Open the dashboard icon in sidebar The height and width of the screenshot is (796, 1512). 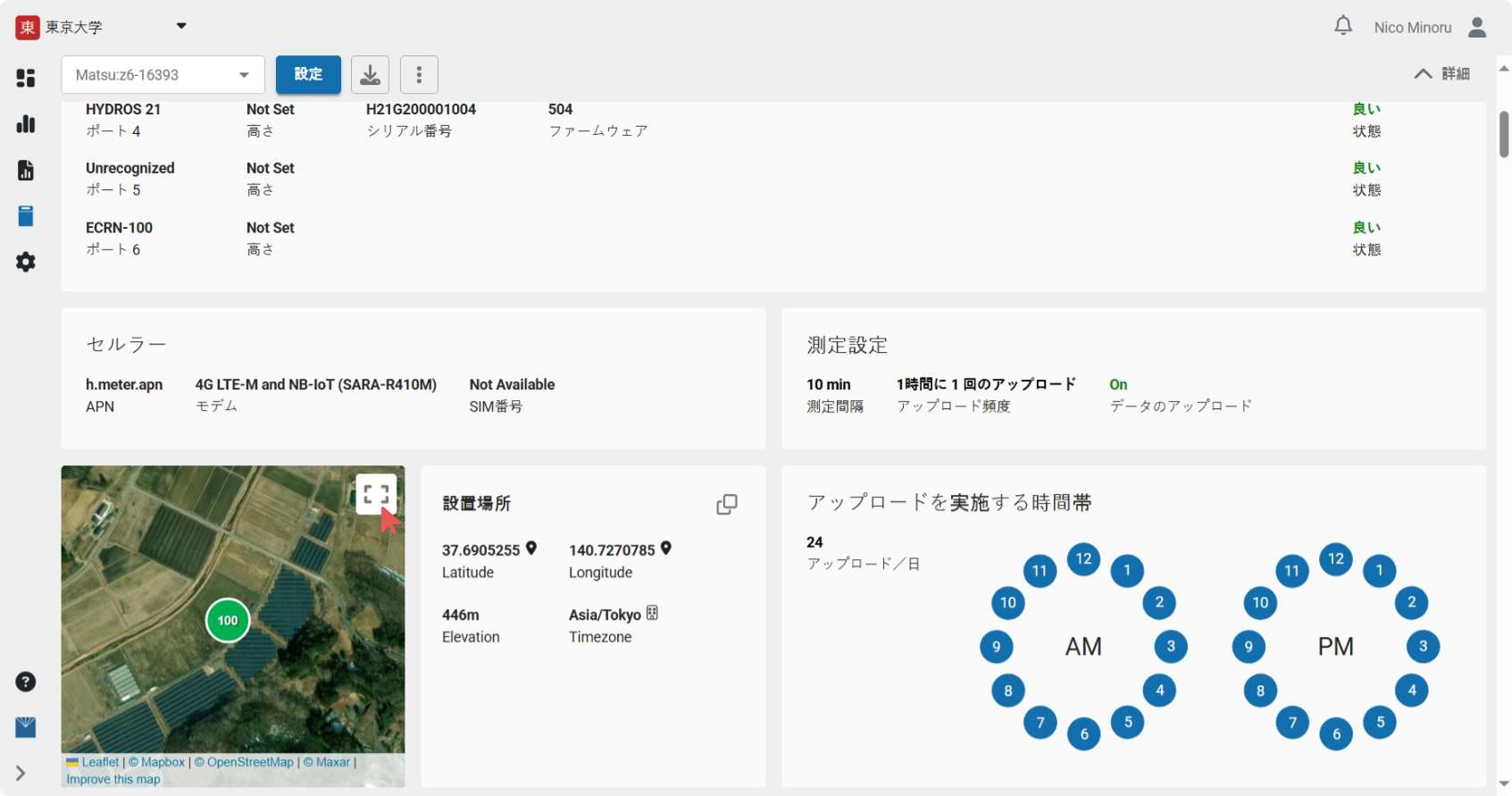coord(26,78)
